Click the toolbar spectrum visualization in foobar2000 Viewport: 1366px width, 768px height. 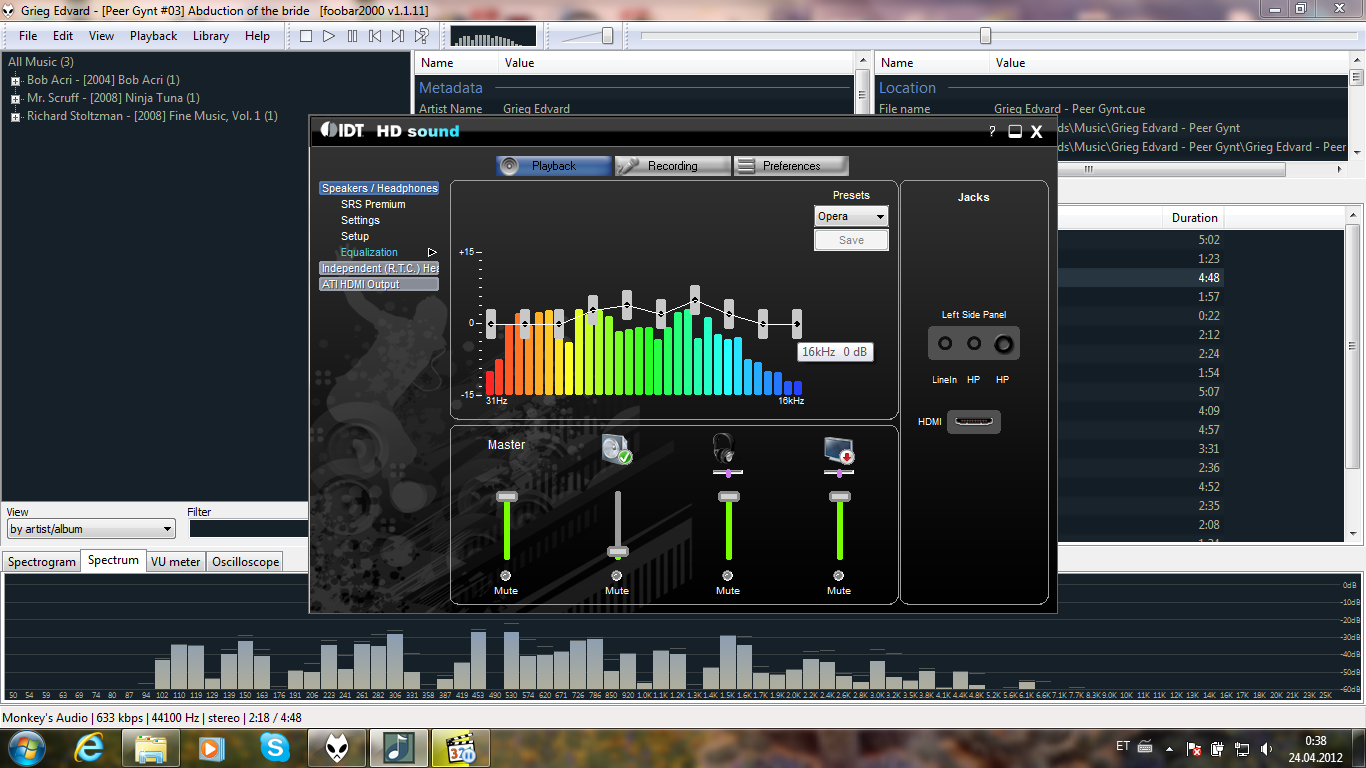[x=493, y=36]
